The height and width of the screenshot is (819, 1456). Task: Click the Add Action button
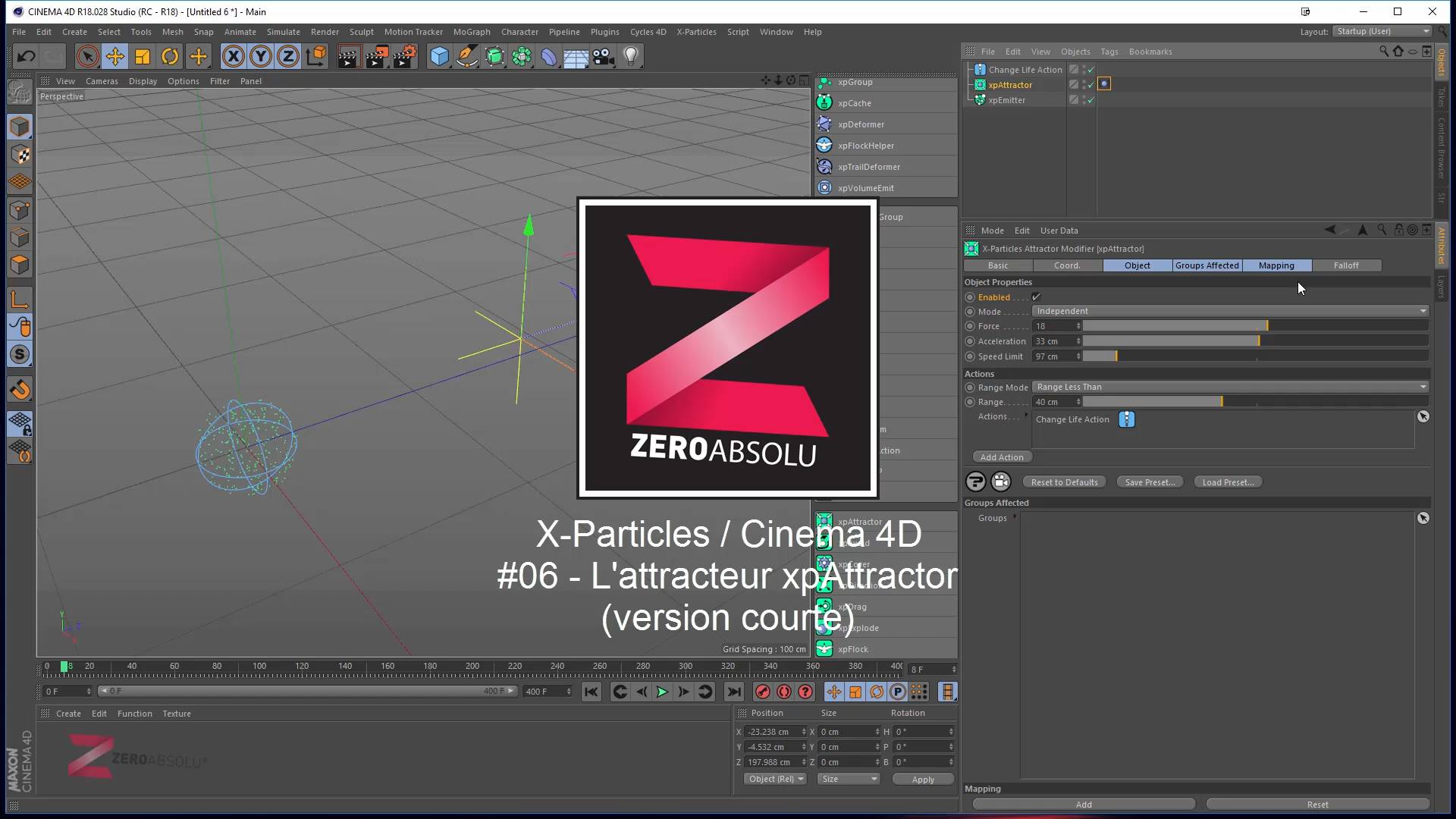click(1002, 457)
